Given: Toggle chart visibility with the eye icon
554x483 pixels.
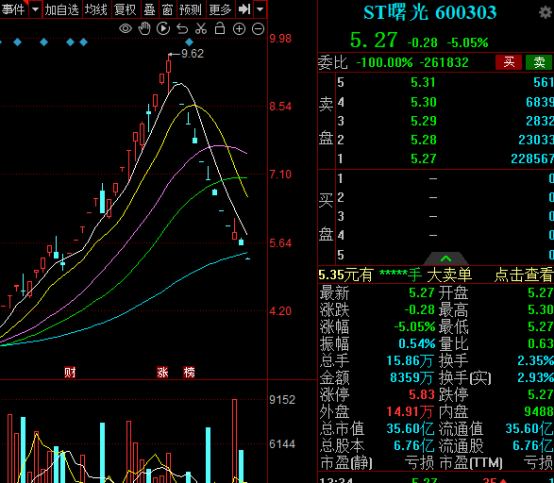Looking at the screenshot, I should [x=125, y=29].
